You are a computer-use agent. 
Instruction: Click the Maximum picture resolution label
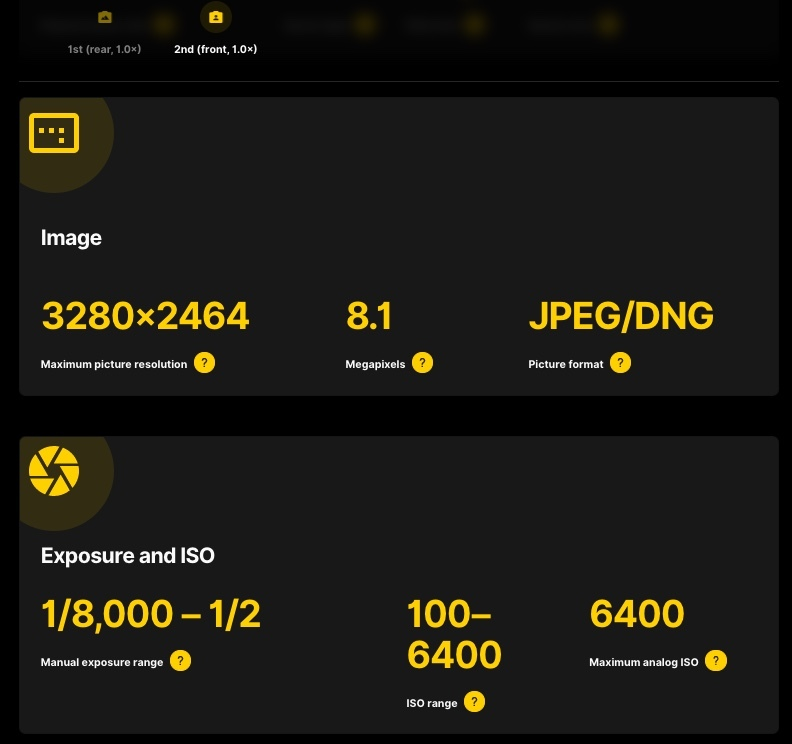(114, 364)
